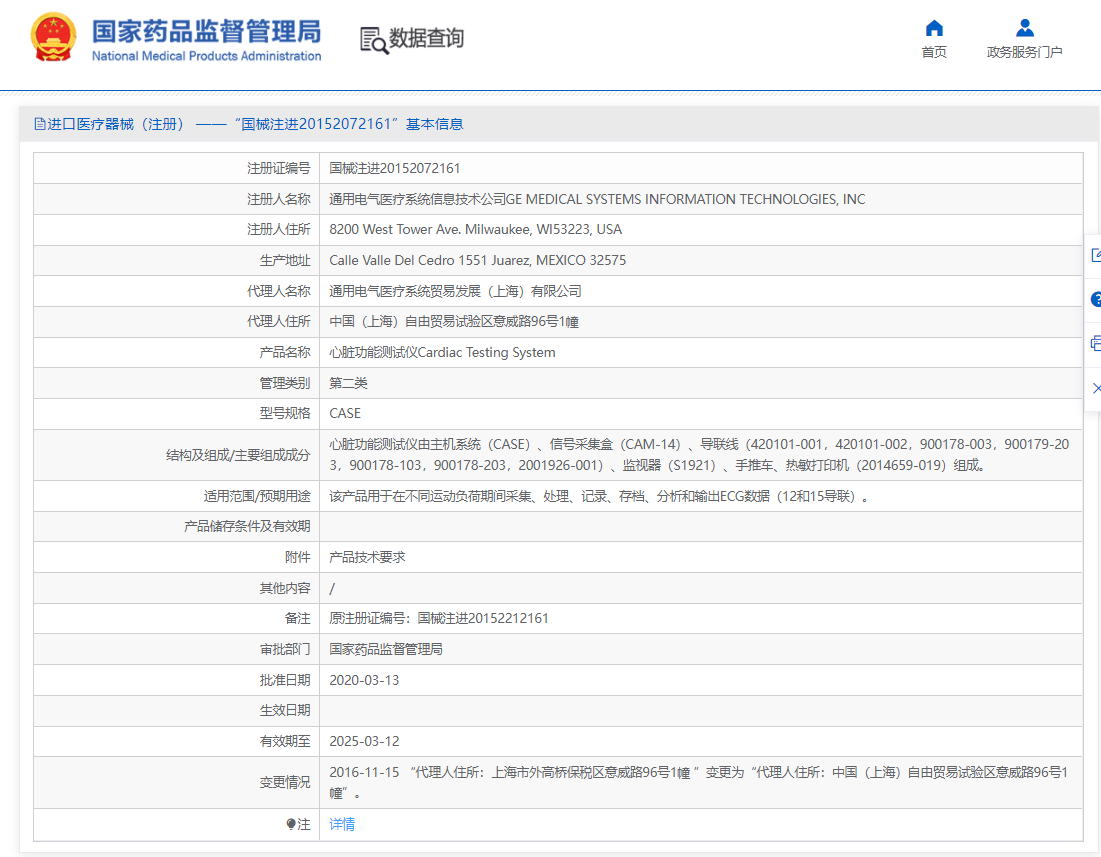Click the 变更情况 row label
This screenshot has width=1101, height=857.
[x=285, y=783]
